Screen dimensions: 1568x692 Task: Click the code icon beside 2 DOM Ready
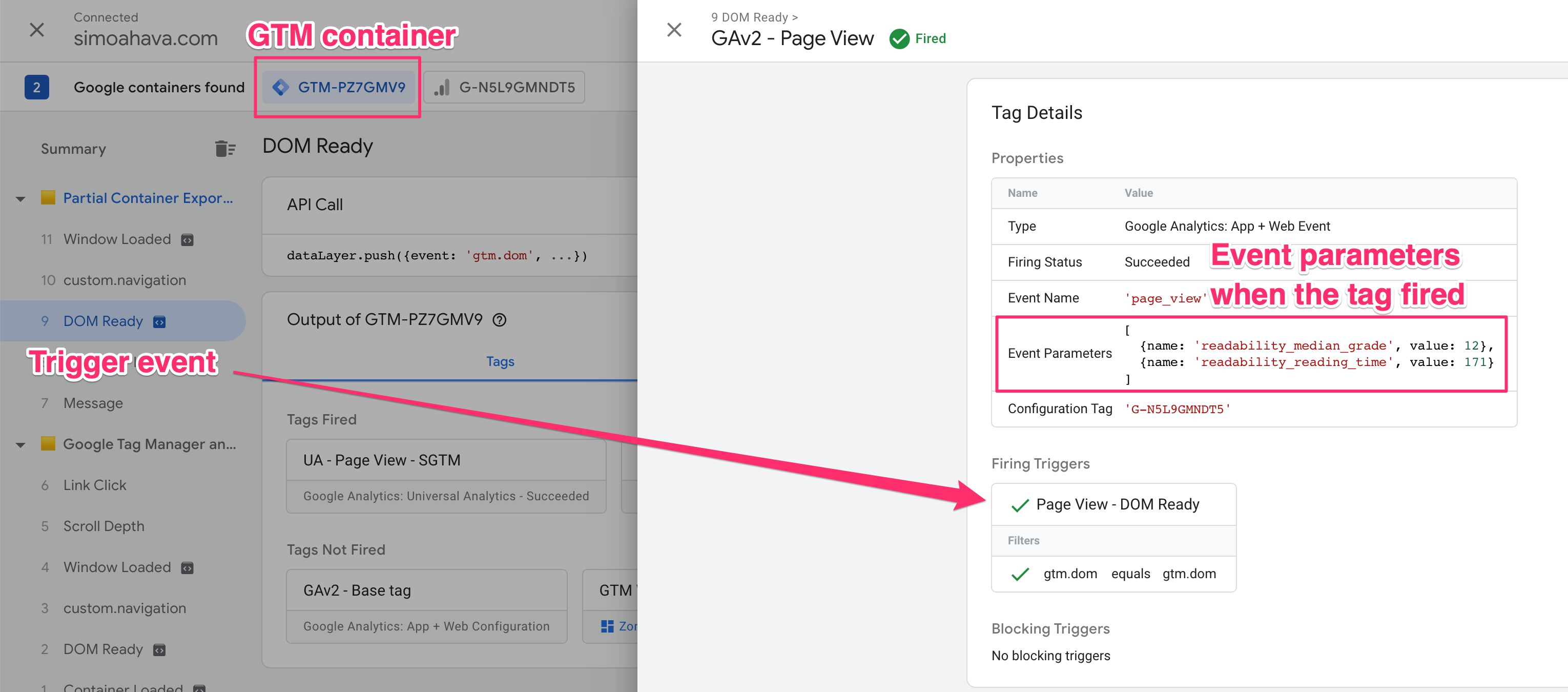click(159, 650)
